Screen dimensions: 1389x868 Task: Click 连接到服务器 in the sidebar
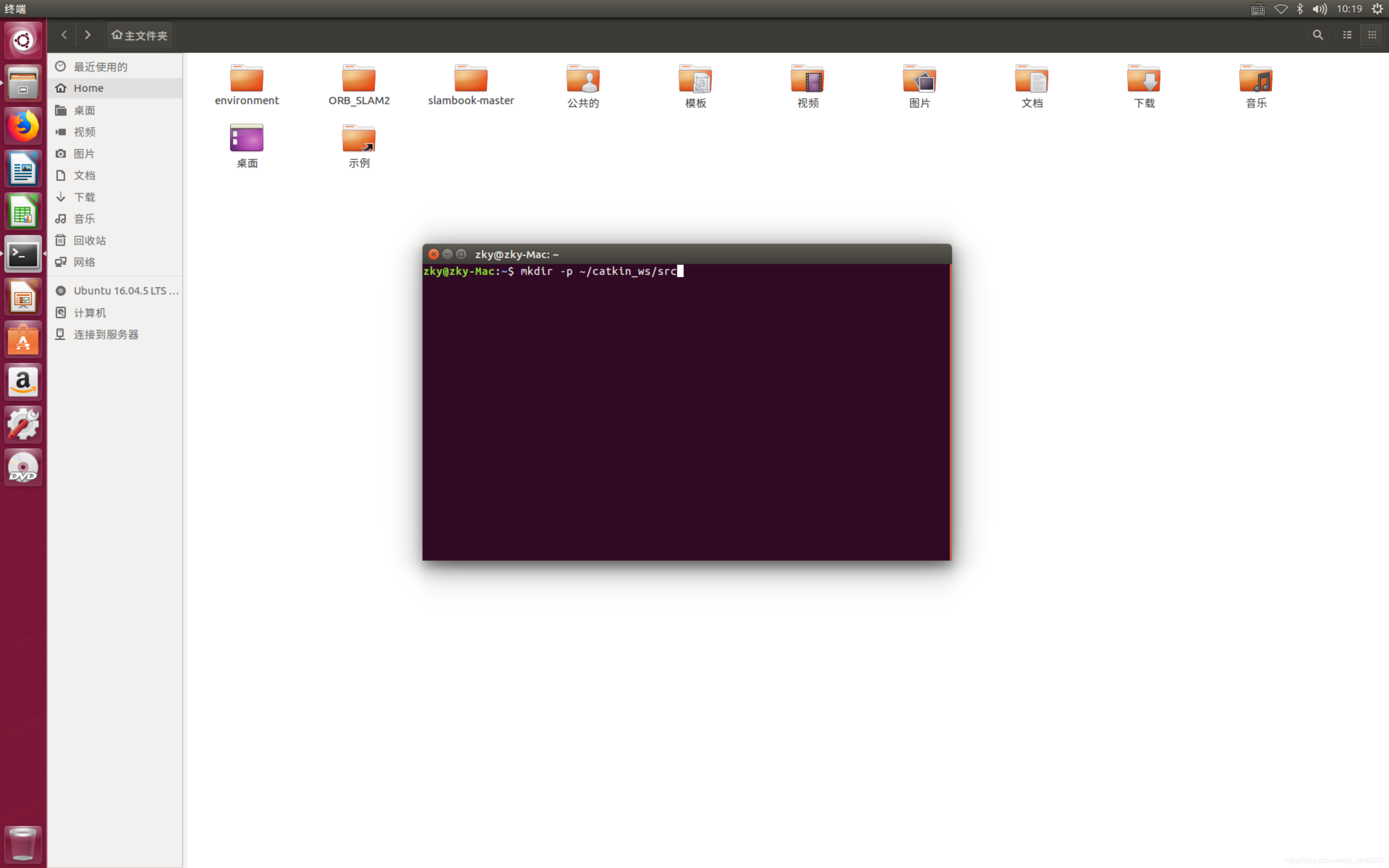(x=115, y=334)
